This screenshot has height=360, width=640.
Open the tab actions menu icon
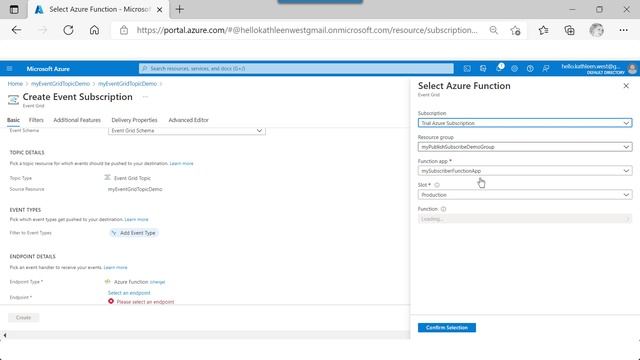pos(14,9)
